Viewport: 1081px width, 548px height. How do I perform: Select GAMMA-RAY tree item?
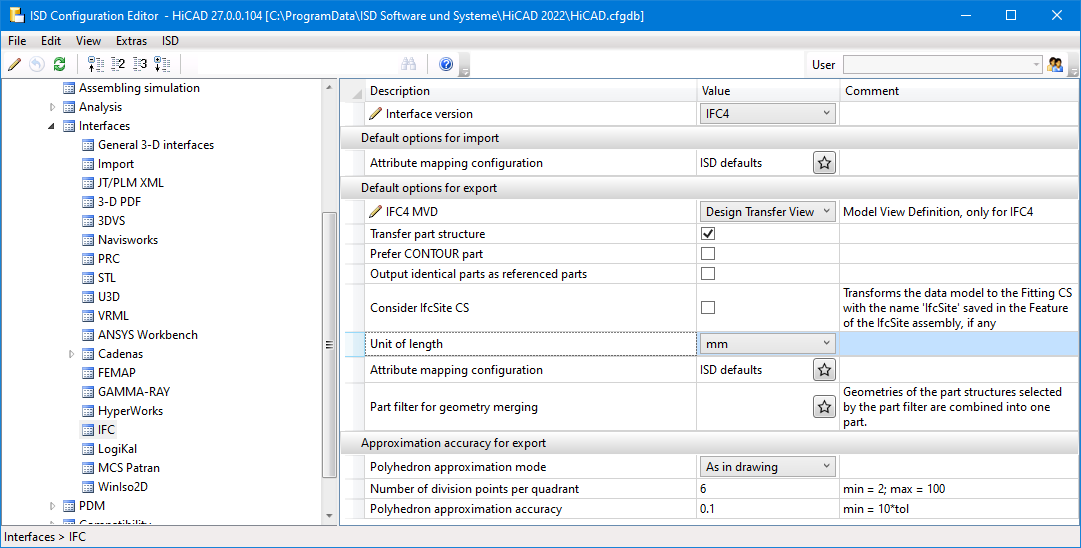134,392
